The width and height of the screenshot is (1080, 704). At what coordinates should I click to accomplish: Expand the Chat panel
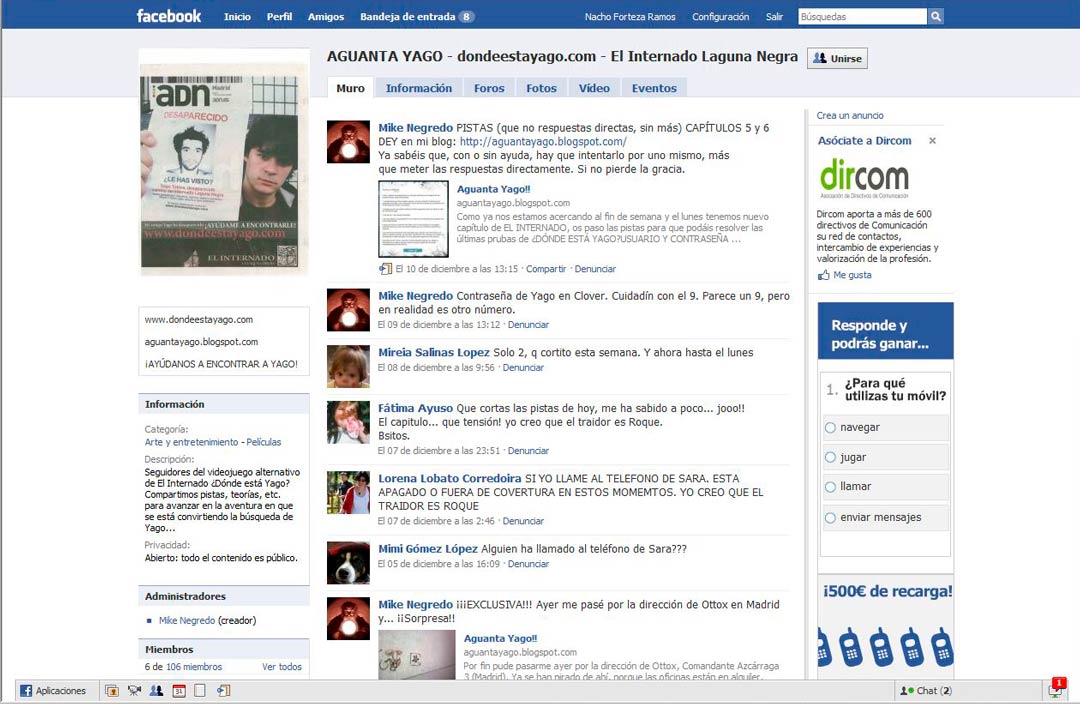[x=927, y=691]
